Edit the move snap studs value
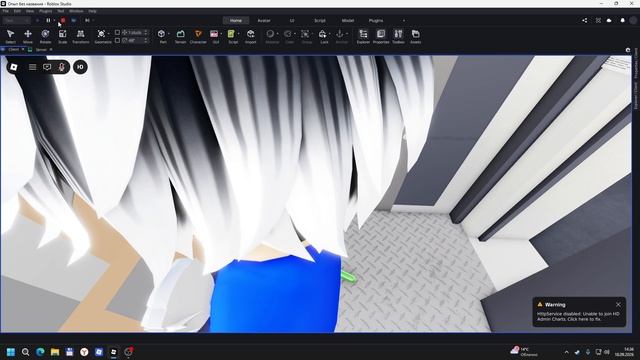Viewport: 640px width, 360px height. 135,32
